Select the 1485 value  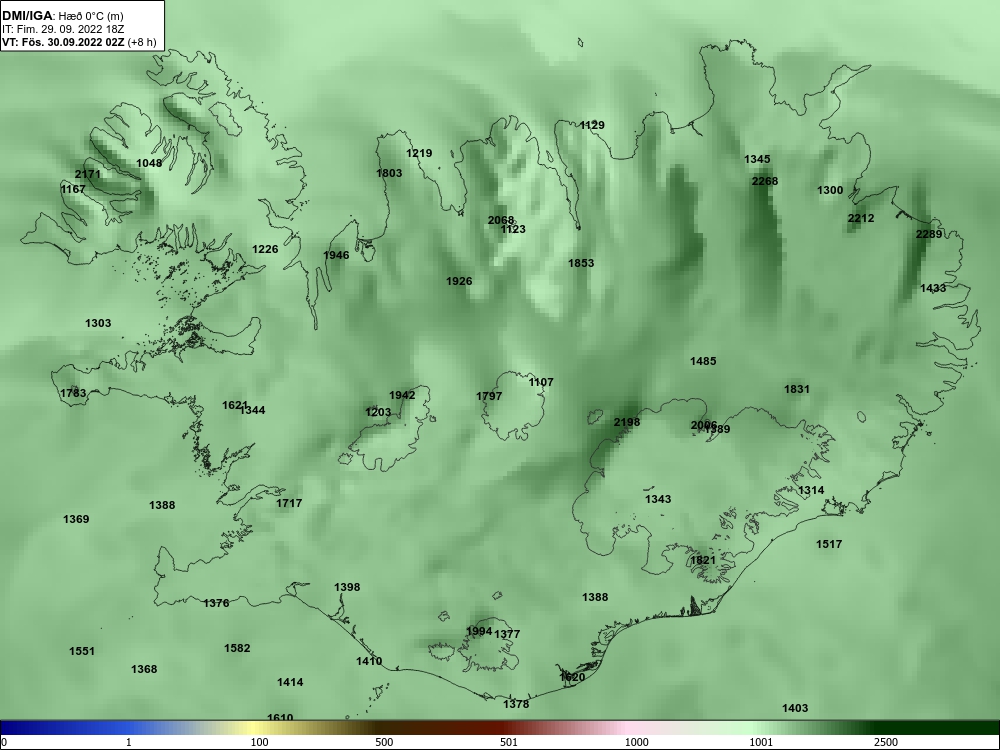pos(703,361)
